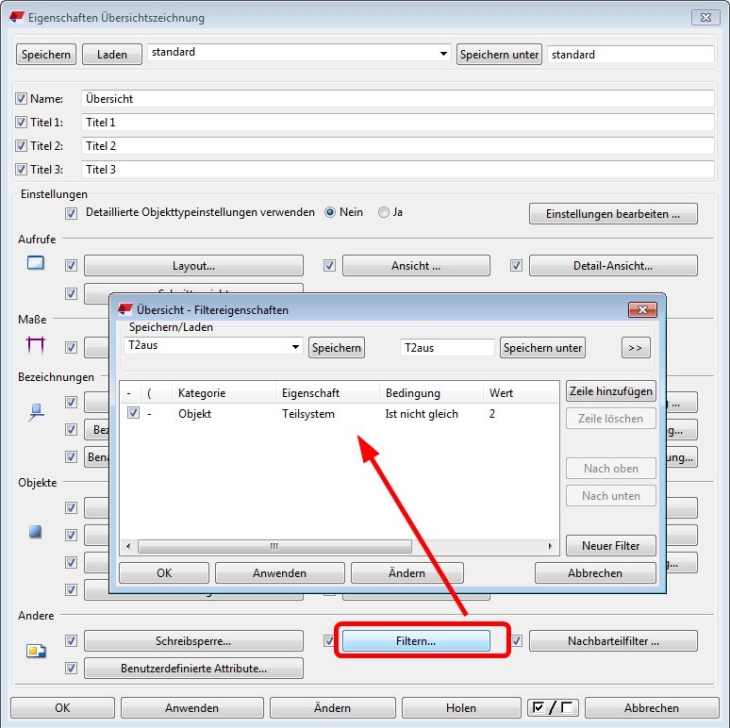The image size is (730, 728).
Task: Click OK in filter dialog
Action: (164, 573)
